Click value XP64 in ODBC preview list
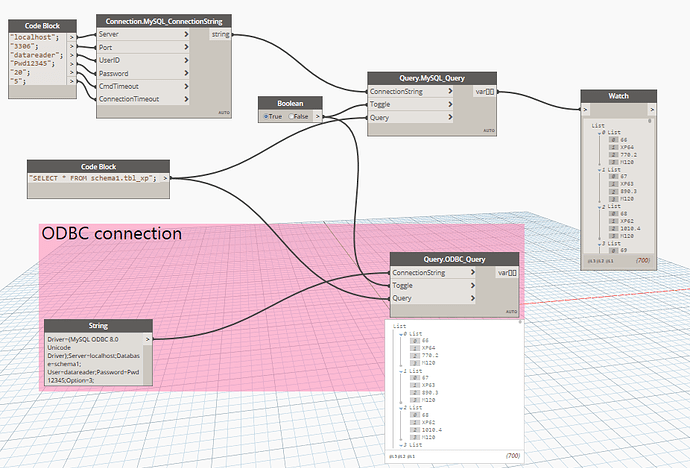 point(428,348)
